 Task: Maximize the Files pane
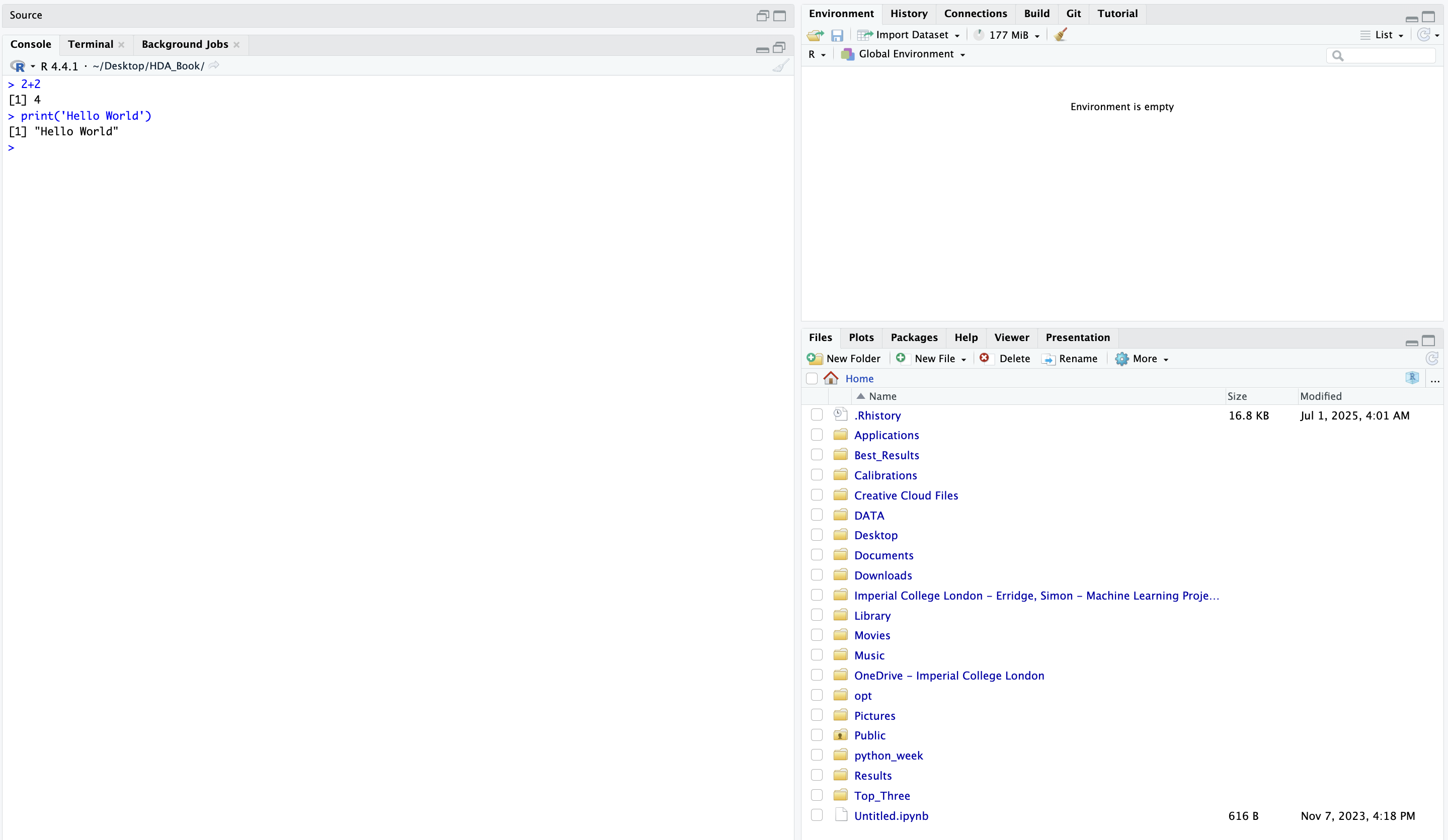[x=1428, y=341]
